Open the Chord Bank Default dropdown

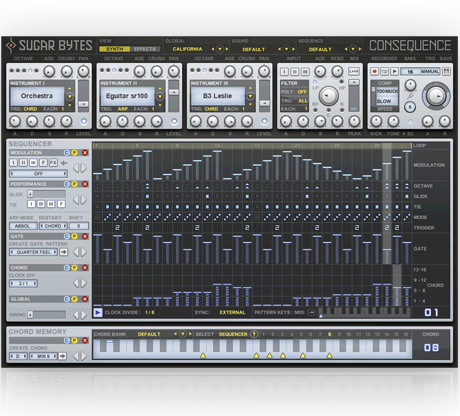183,334
